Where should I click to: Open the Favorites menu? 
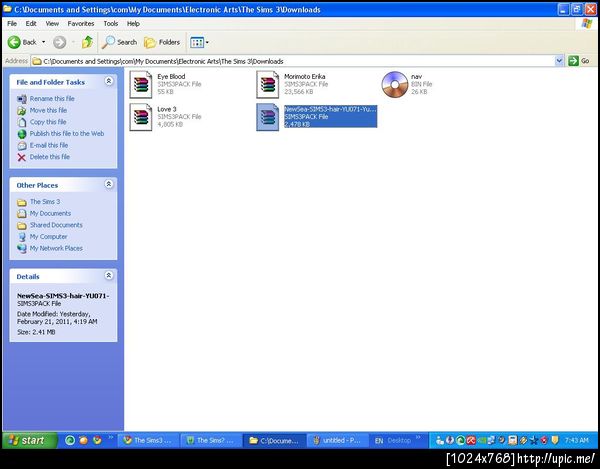pyautogui.click(x=81, y=24)
